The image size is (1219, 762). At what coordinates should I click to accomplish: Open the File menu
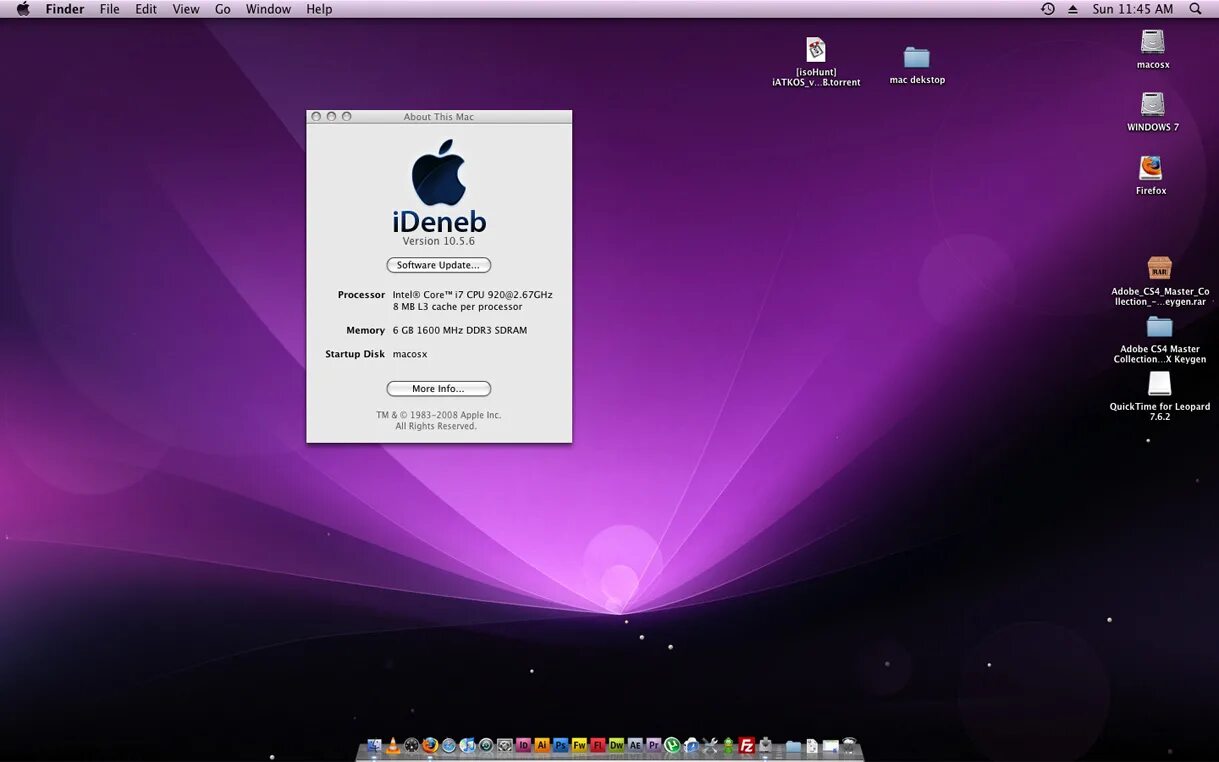(x=109, y=9)
